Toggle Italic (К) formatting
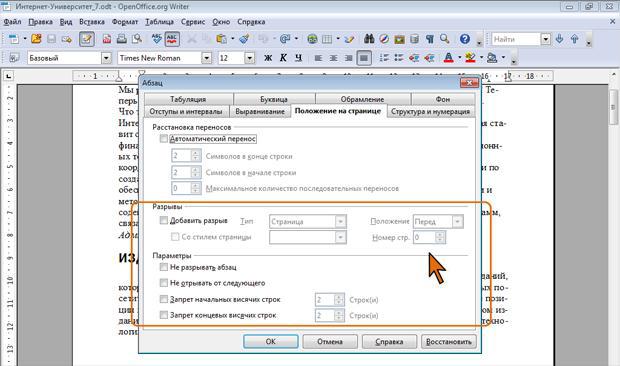 283,58
